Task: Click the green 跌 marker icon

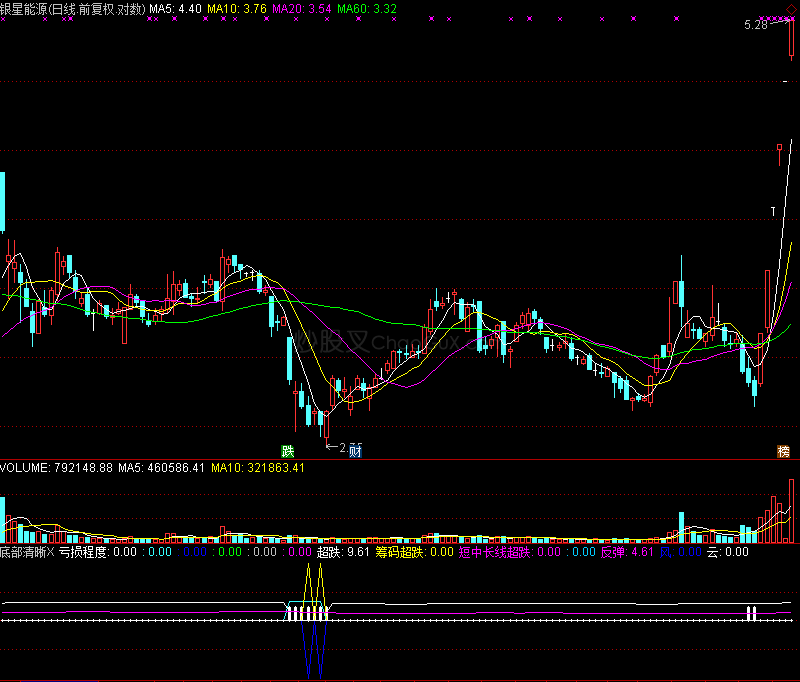Action: coord(288,451)
